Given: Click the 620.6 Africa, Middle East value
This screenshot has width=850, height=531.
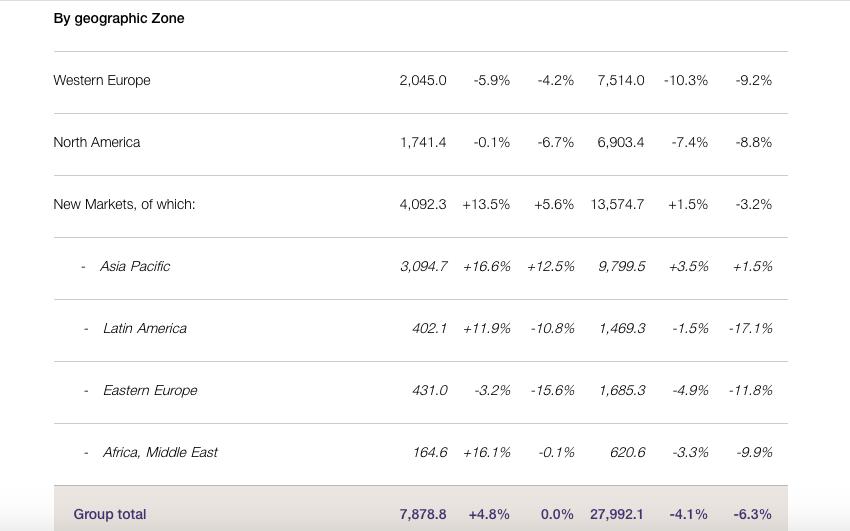Looking at the screenshot, I should (627, 452).
